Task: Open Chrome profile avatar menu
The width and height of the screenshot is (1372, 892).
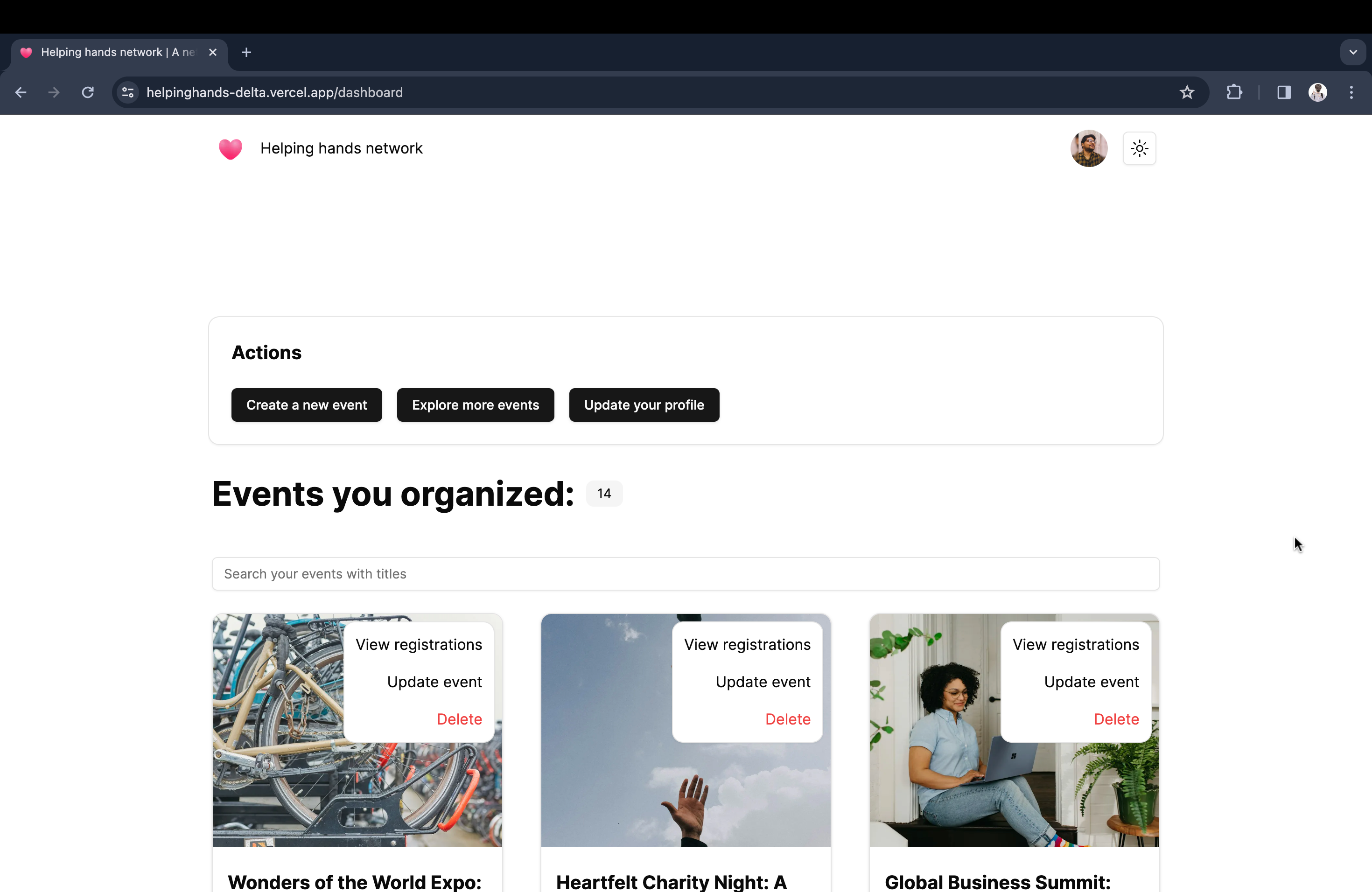Action: [1317, 93]
